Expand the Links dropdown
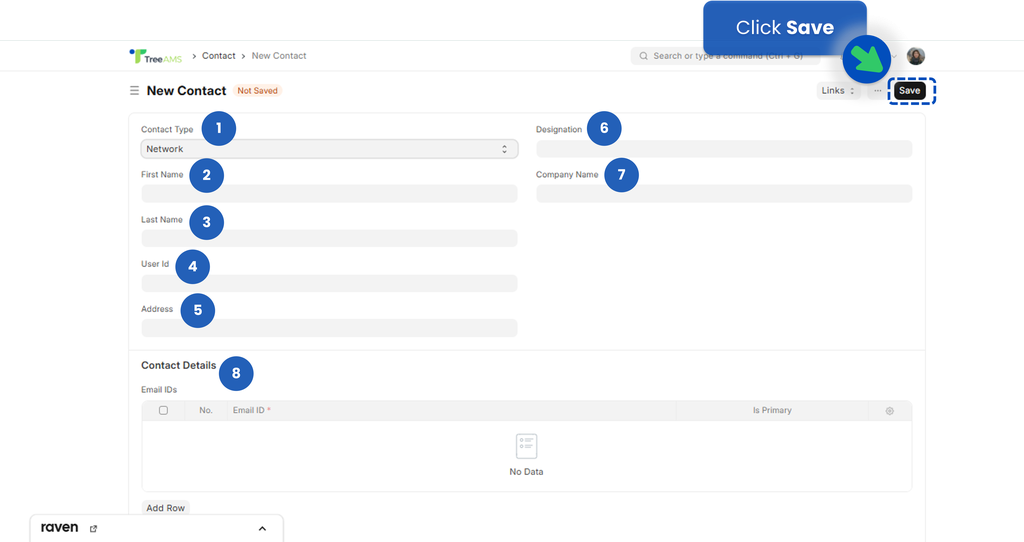This screenshot has width=1024, height=542. click(838, 91)
